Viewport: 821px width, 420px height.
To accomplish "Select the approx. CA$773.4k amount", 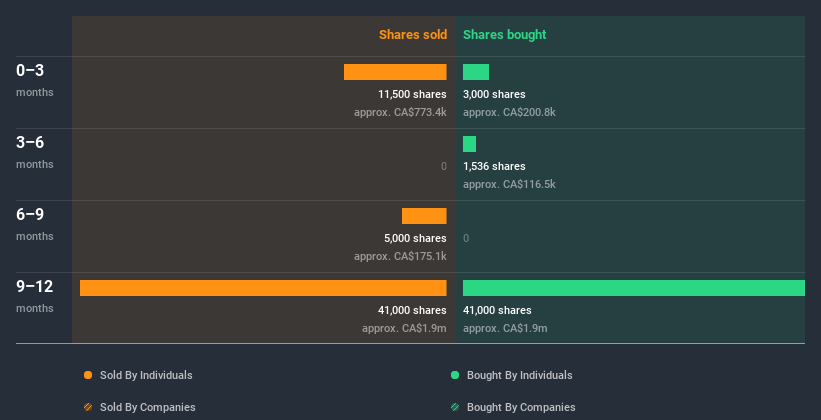I will coord(401,113).
